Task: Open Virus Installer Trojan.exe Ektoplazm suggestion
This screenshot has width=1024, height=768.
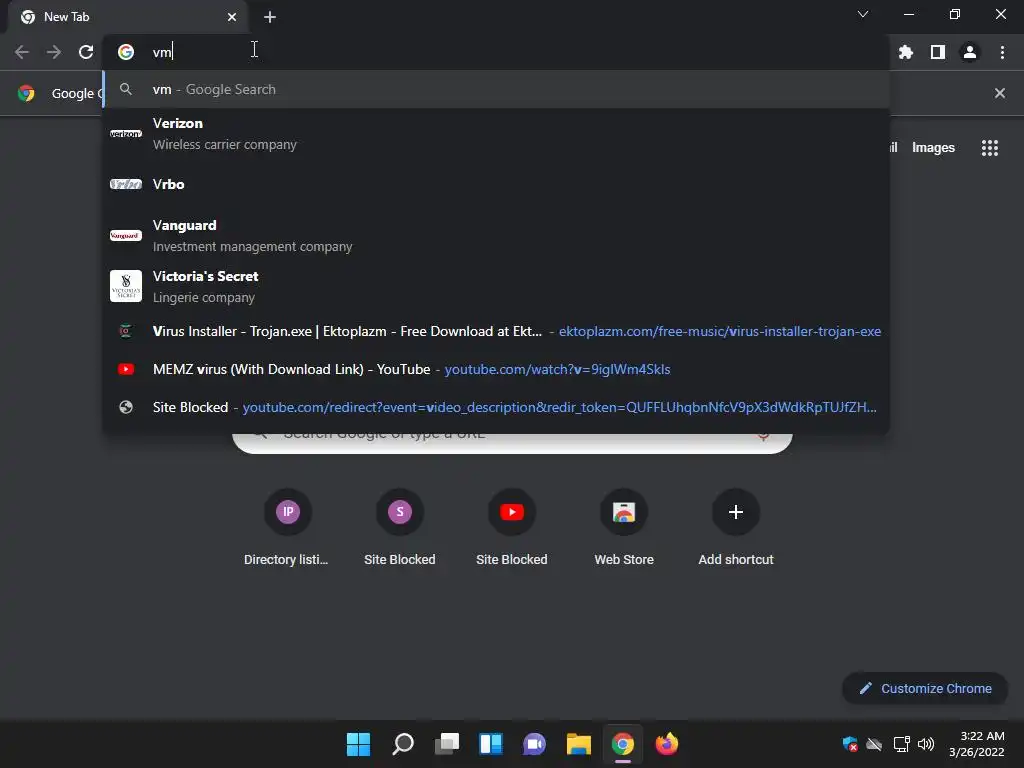Action: click(496, 332)
